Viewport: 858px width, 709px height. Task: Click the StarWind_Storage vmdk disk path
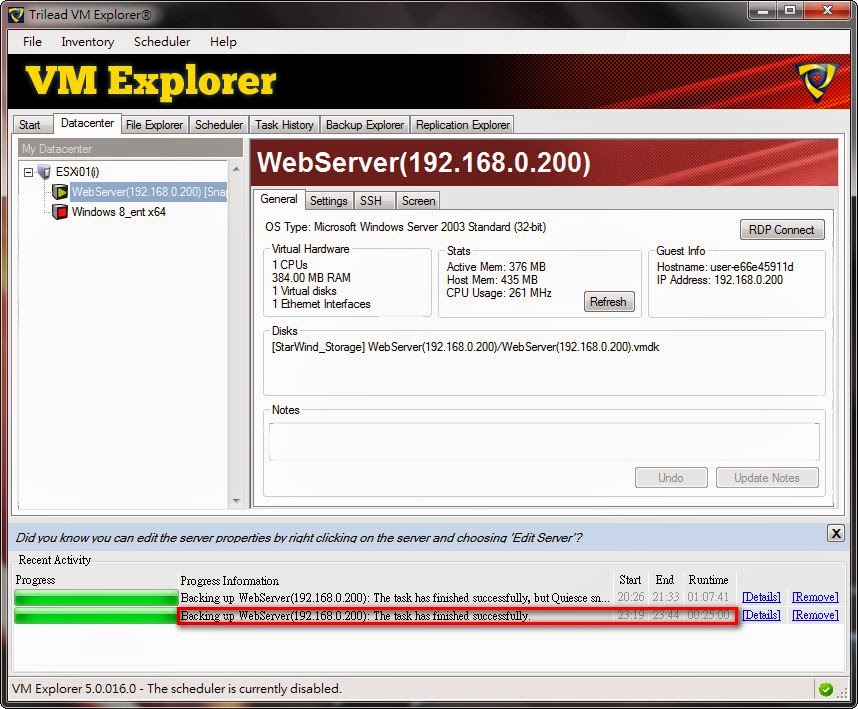click(466, 347)
